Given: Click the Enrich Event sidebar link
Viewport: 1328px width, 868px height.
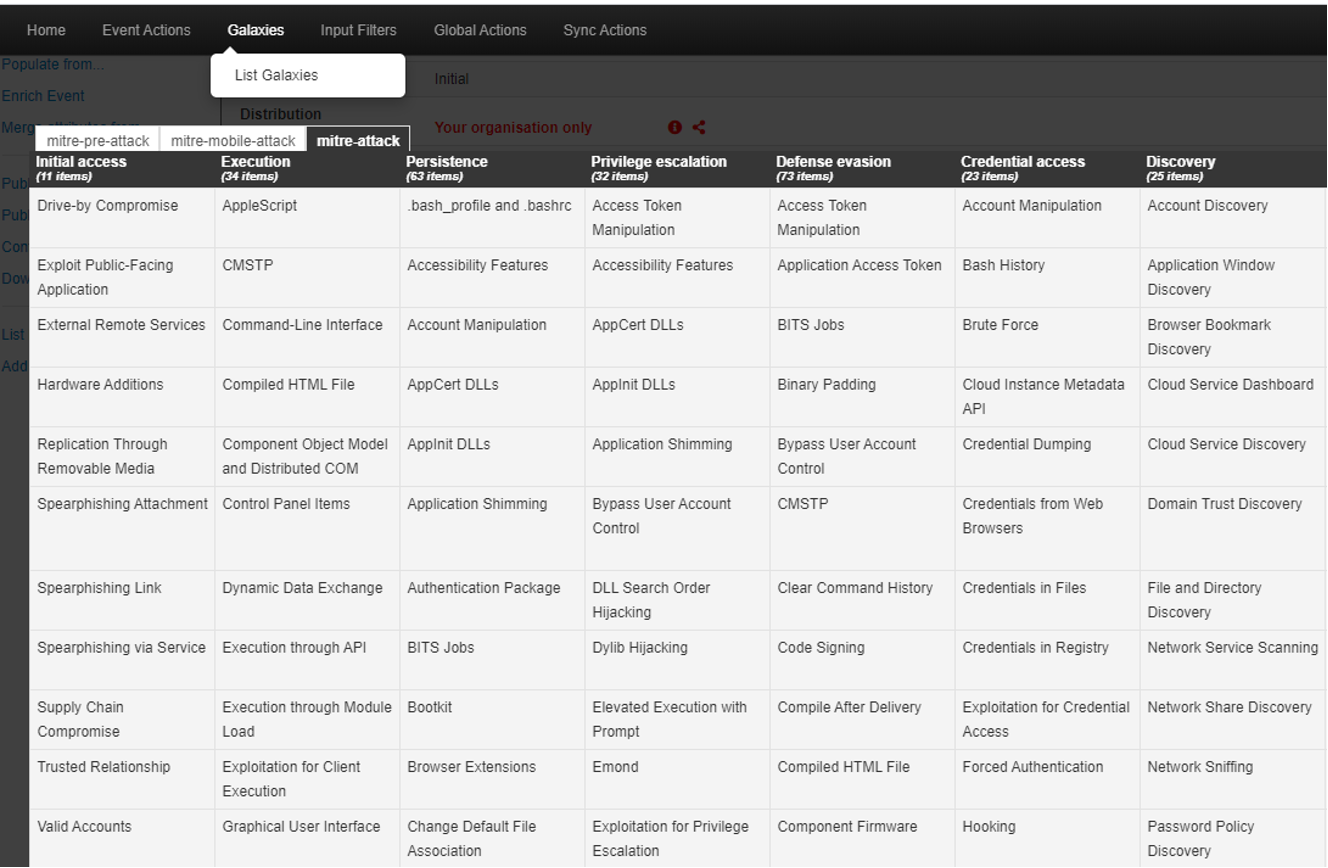Looking at the screenshot, I should 43,96.
